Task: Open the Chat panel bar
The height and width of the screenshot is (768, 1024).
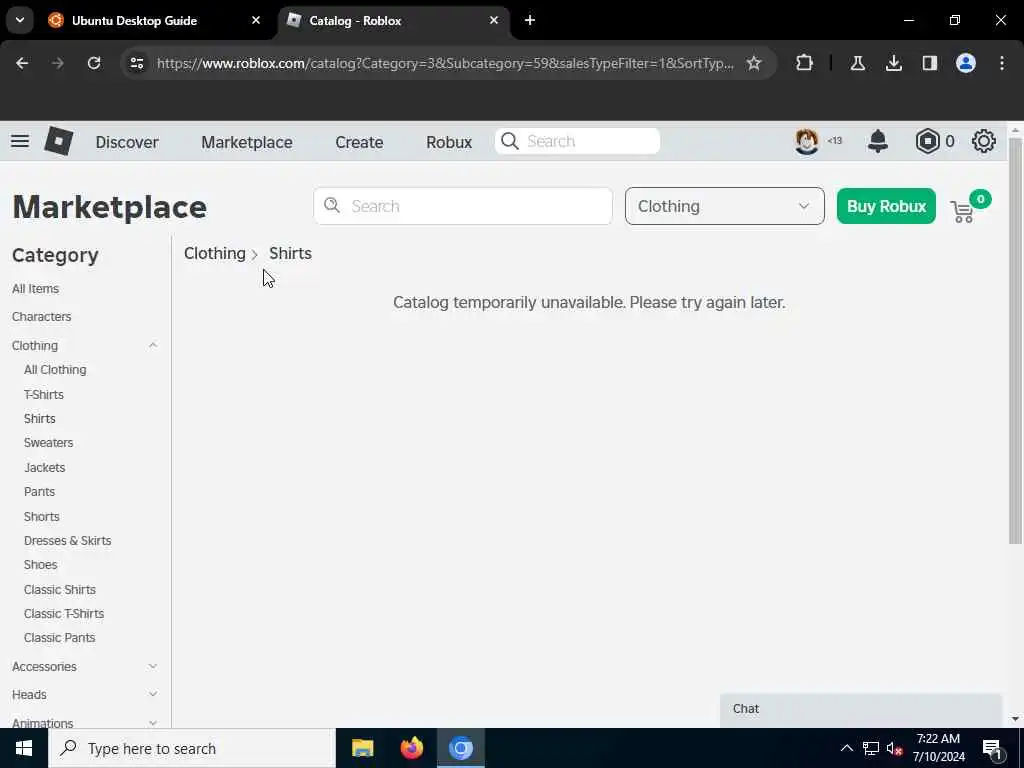Action: [861, 709]
